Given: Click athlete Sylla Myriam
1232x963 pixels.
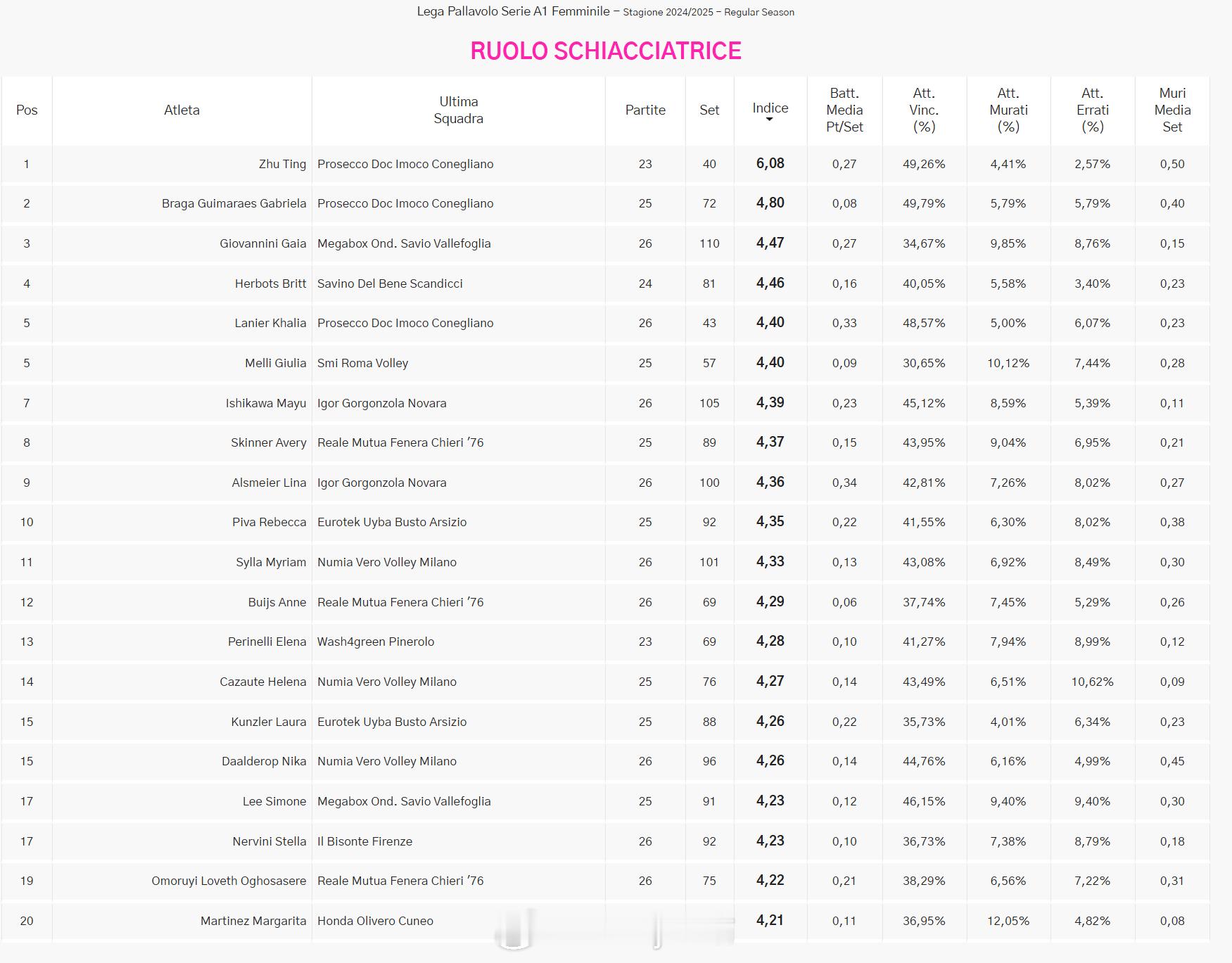Looking at the screenshot, I should (271, 562).
